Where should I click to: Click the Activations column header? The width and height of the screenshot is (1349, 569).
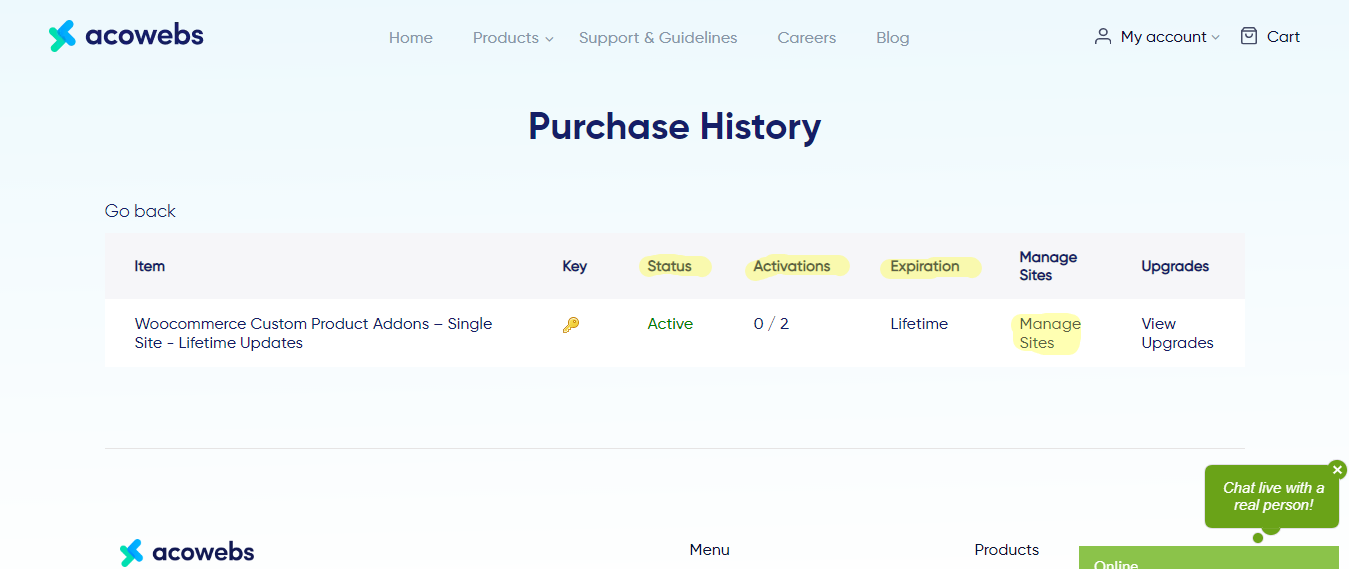coord(792,266)
